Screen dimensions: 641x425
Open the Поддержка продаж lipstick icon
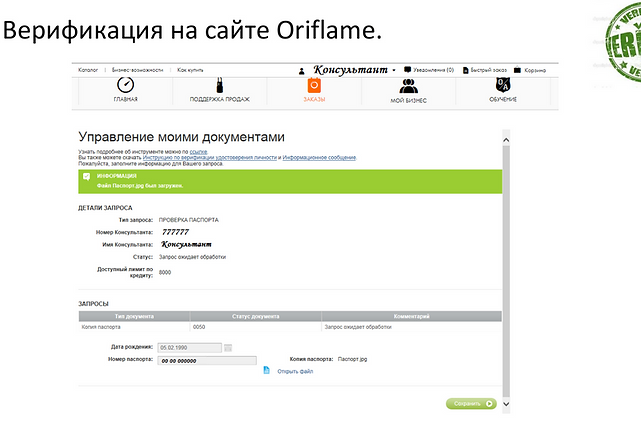pos(220,85)
